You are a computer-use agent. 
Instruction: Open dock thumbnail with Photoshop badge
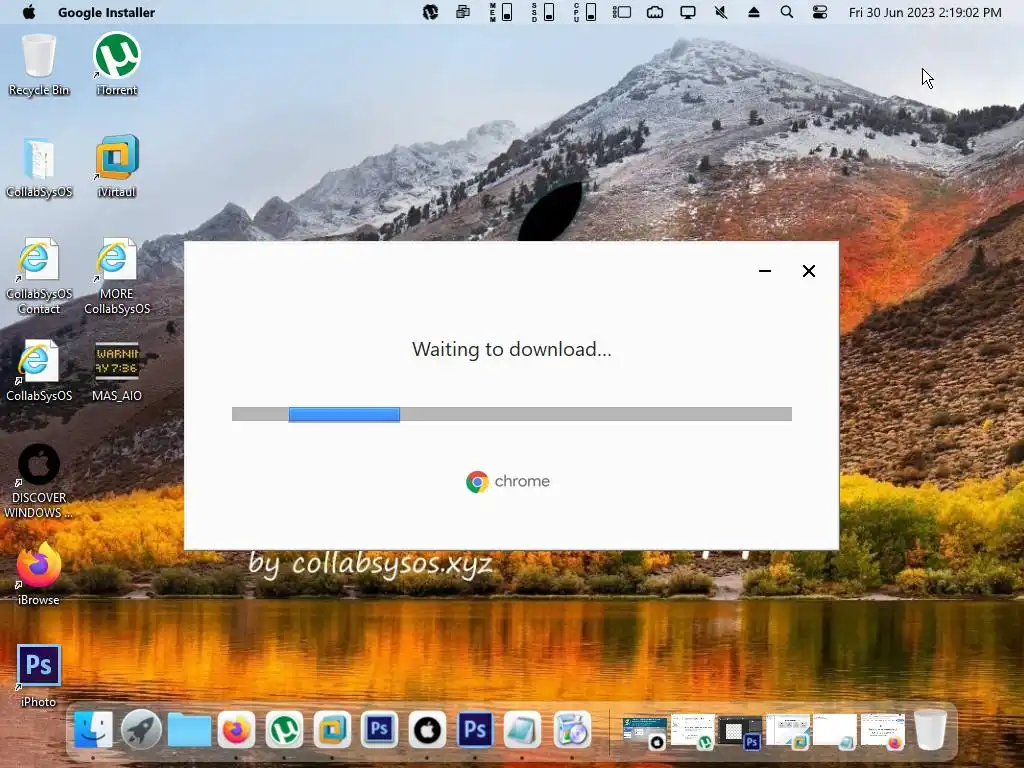[x=740, y=733]
